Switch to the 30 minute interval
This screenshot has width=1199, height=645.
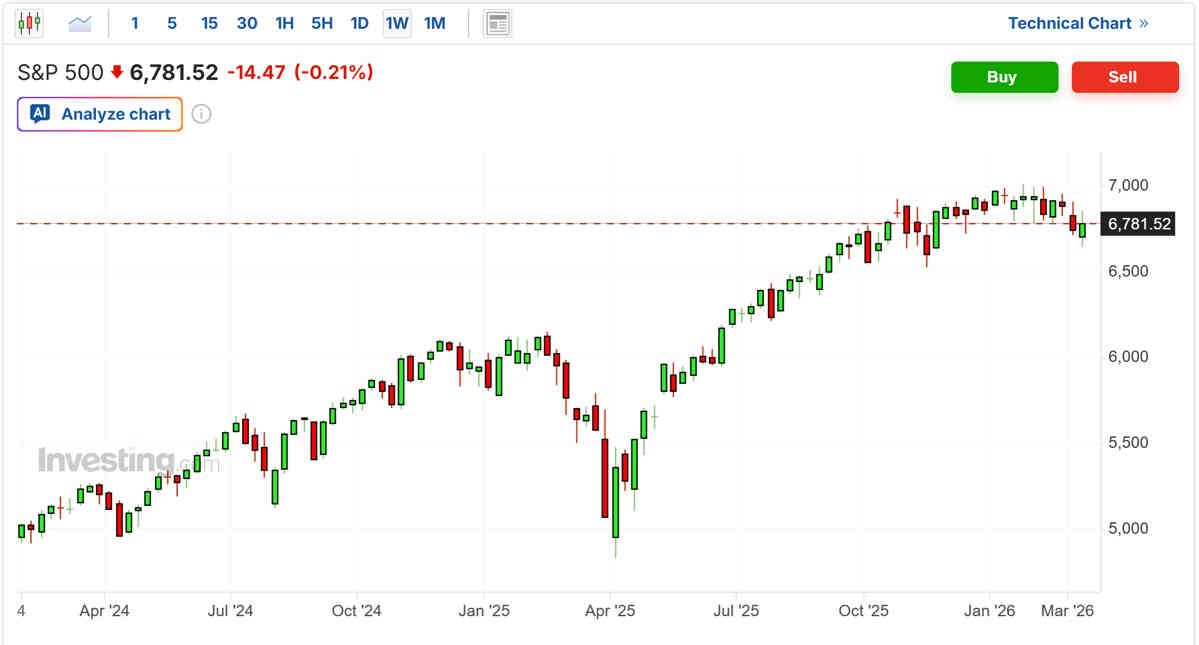pos(247,23)
